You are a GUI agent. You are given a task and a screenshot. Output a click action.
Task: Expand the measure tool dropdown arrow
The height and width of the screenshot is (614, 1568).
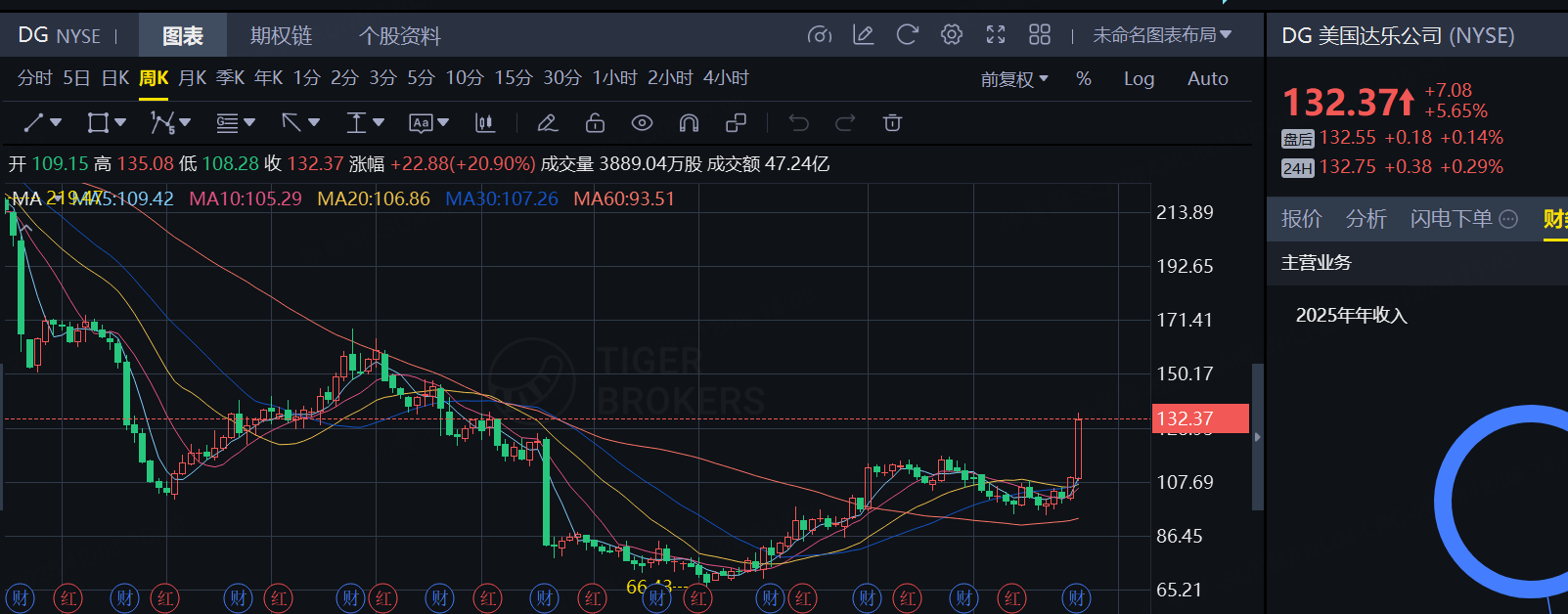(379, 123)
